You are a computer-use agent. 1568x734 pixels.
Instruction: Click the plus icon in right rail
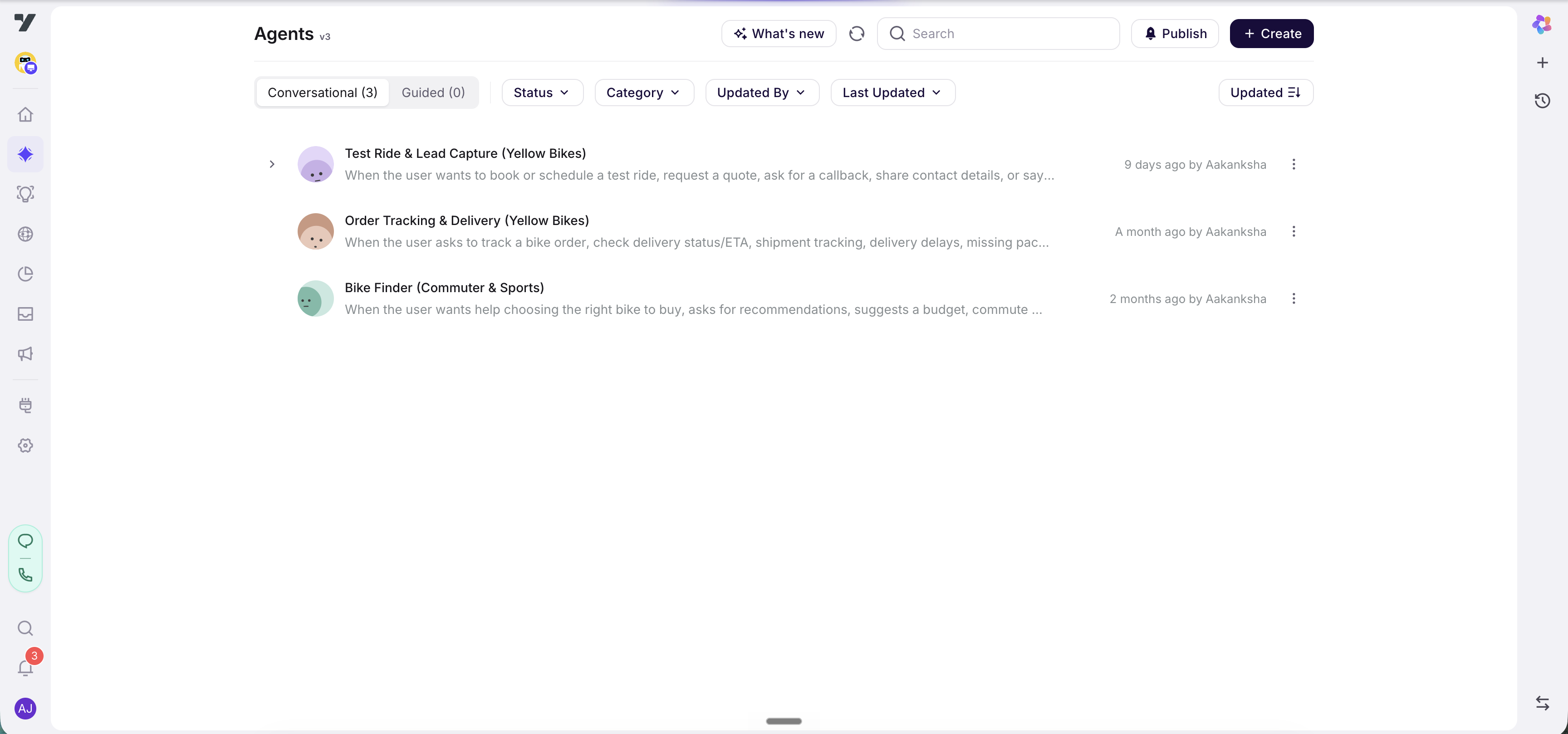click(1542, 63)
